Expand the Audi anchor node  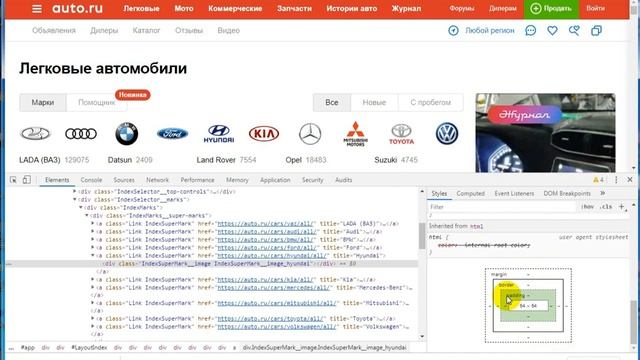point(93,231)
